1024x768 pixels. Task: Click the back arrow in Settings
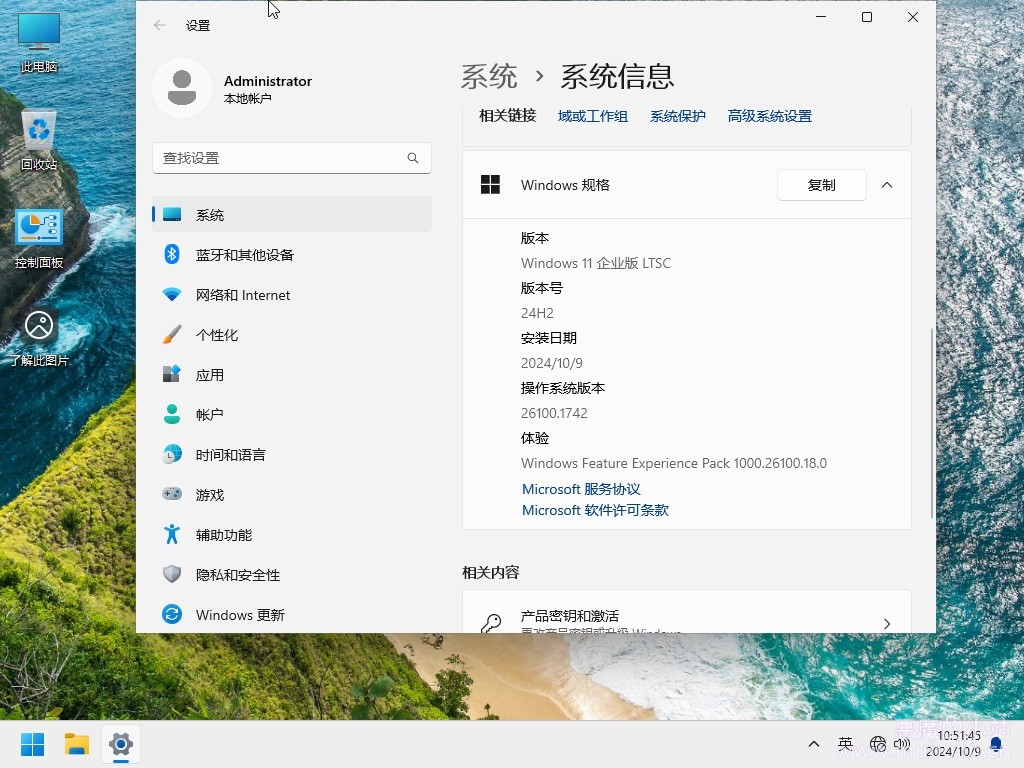coord(159,25)
